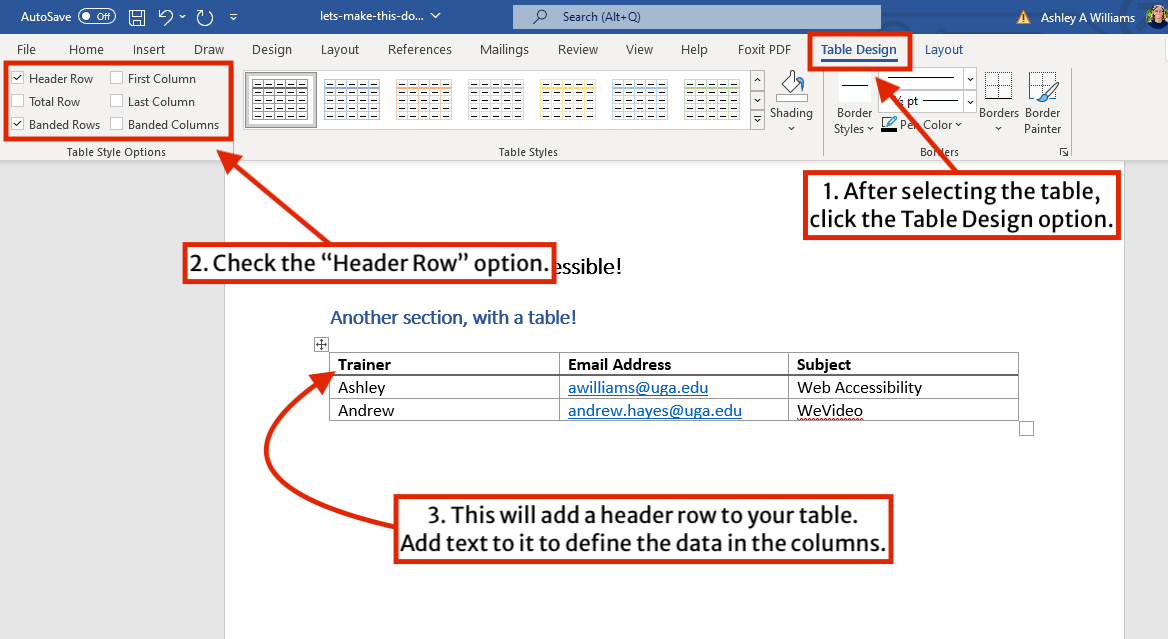This screenshot has height=639, width=1168.
Task: Select the Border Painter tool
Action: coord(1042,99)
